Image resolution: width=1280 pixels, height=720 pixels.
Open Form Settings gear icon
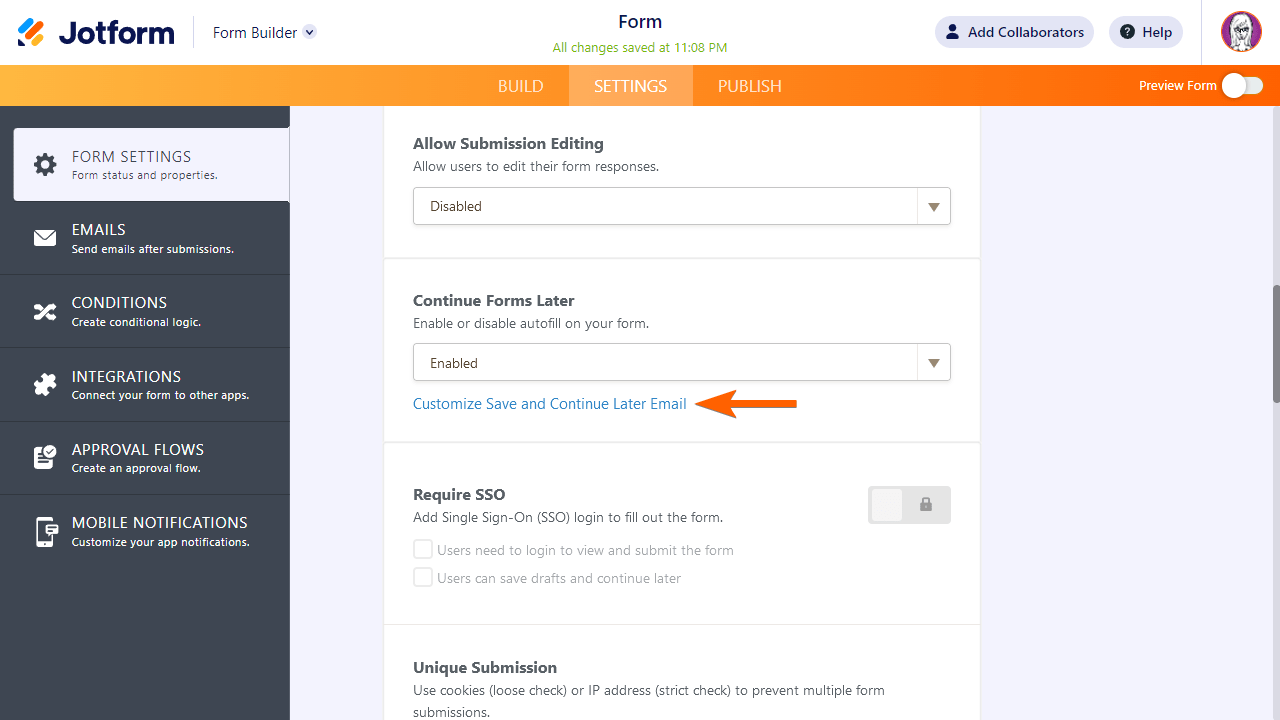pyautogui.click(x=45, y=165)
